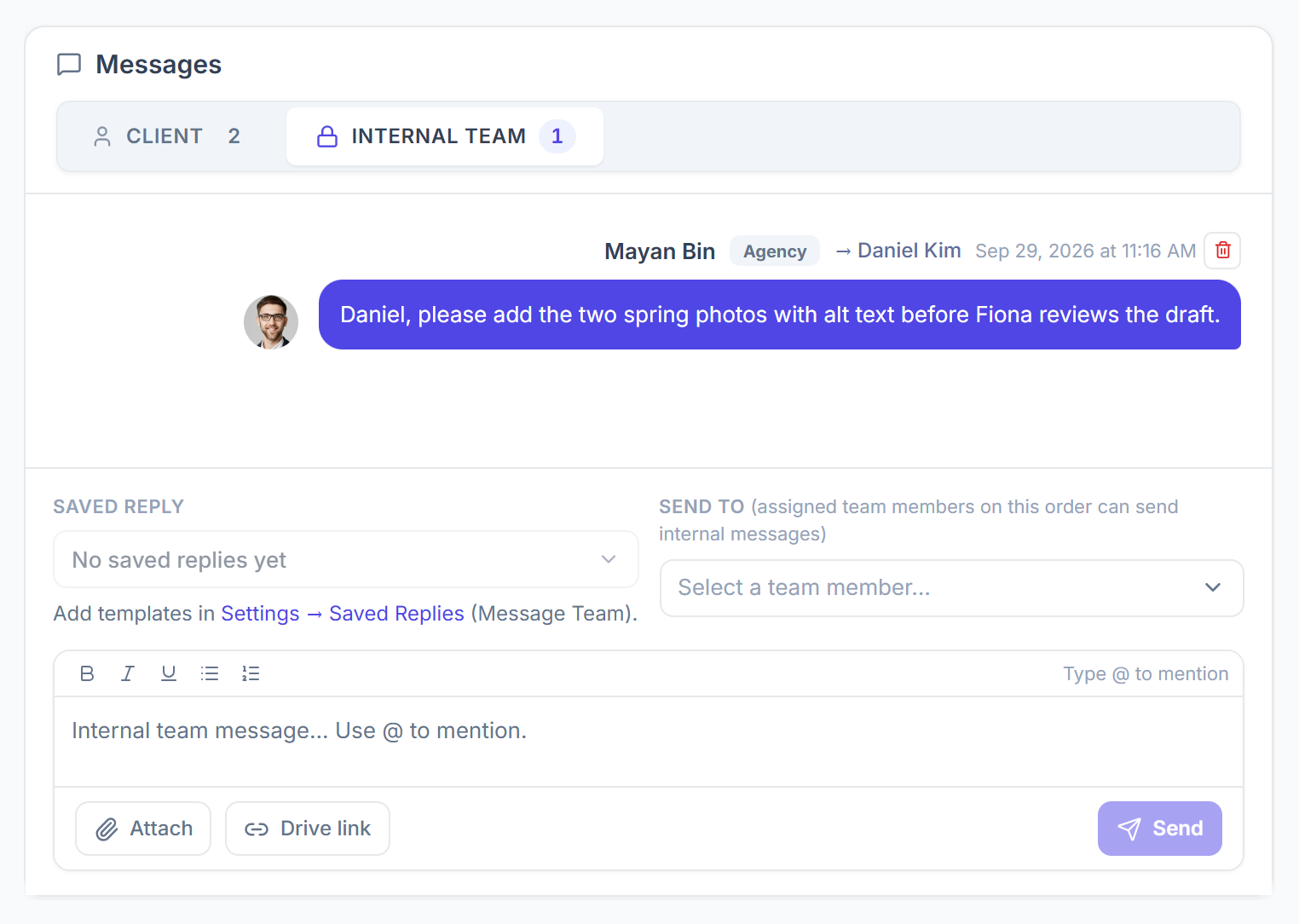Image resolution: width=1299 pixels, height=924 pixels.
Task: Open the Settings link
Action: coord(260,614)
